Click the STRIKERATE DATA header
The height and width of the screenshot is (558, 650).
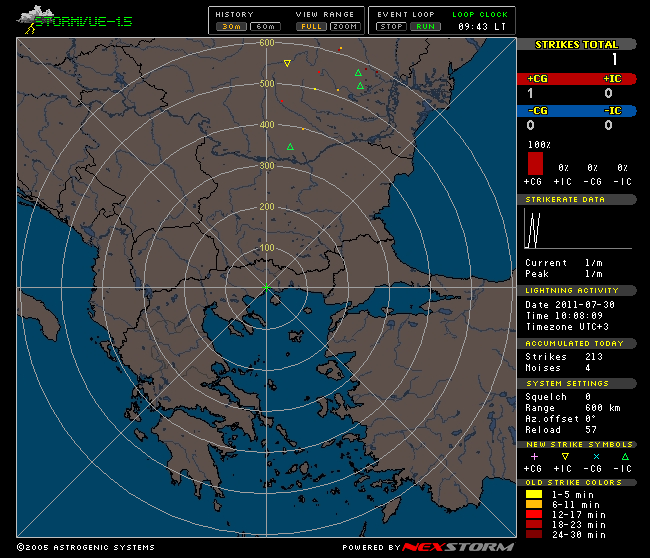[577, 199]
